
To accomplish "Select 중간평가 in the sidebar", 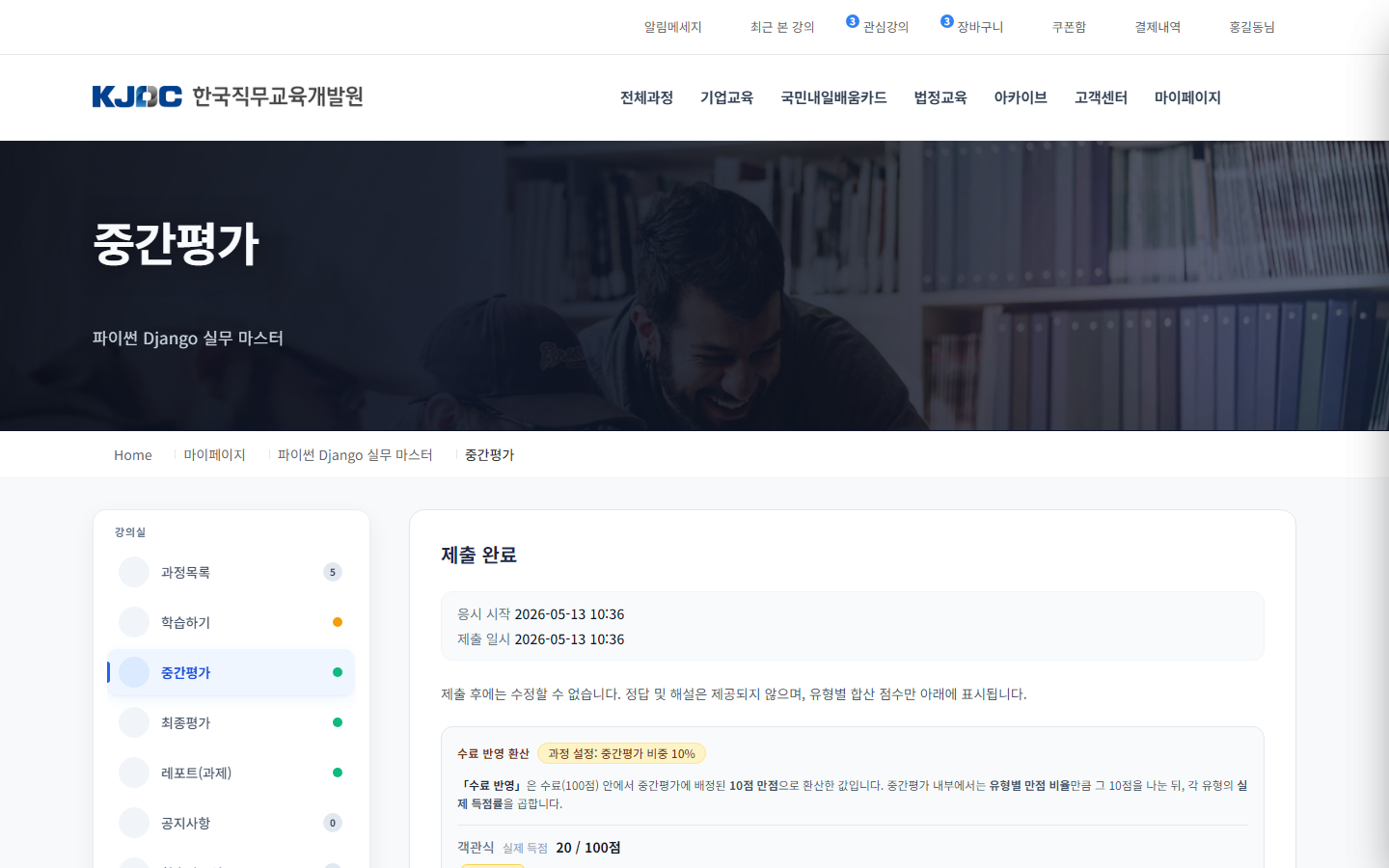I will pyautogui.click(x=231, y=672).
